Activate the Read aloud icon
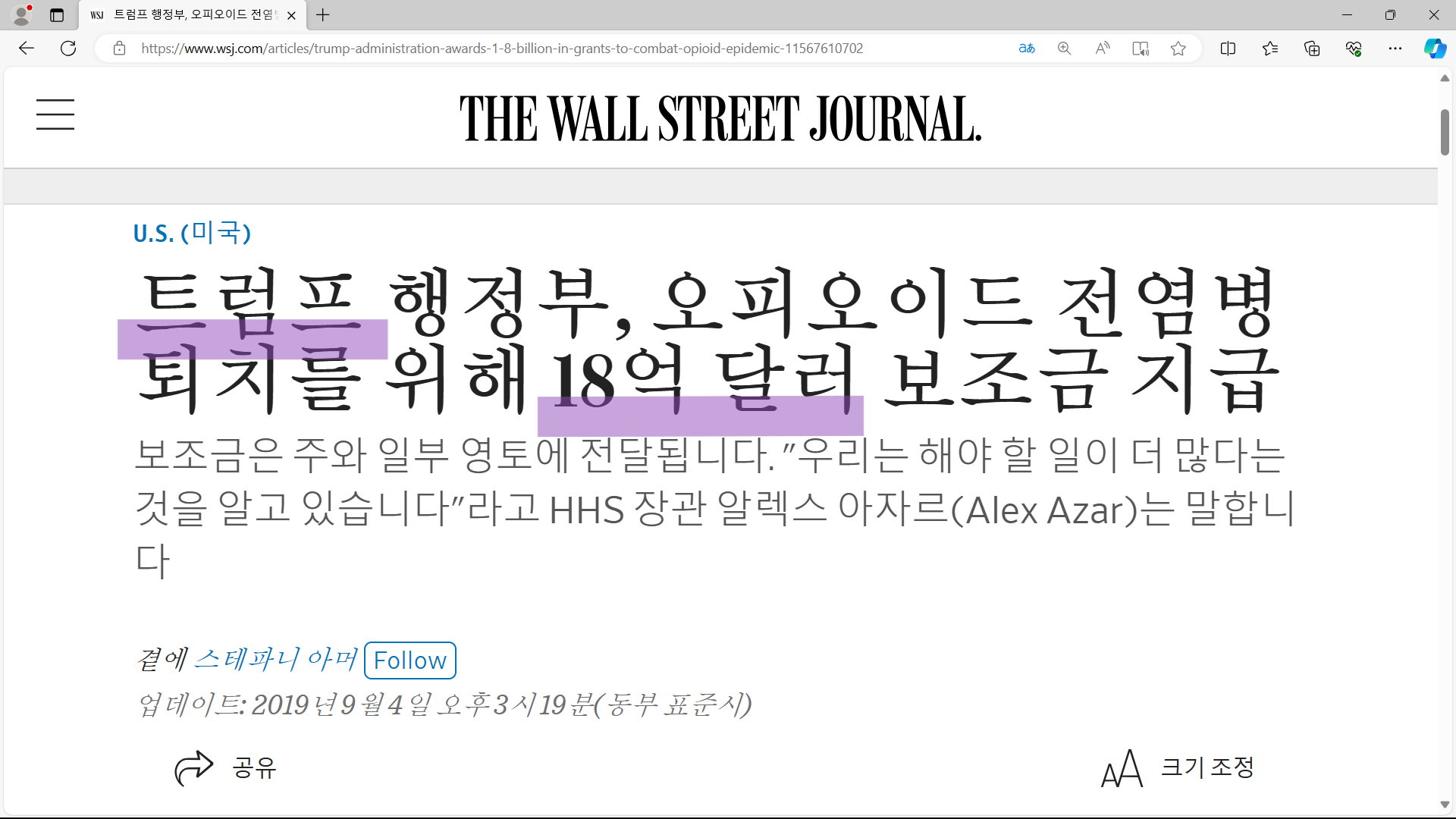Screen dimensions: 1456x819 coord(1103,49)
